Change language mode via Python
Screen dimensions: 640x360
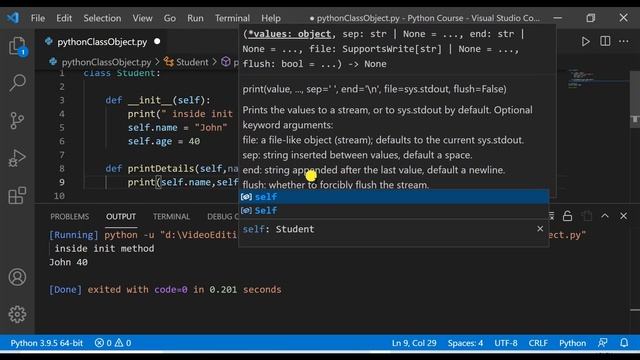pyautogui.click(x=572, y=343)
